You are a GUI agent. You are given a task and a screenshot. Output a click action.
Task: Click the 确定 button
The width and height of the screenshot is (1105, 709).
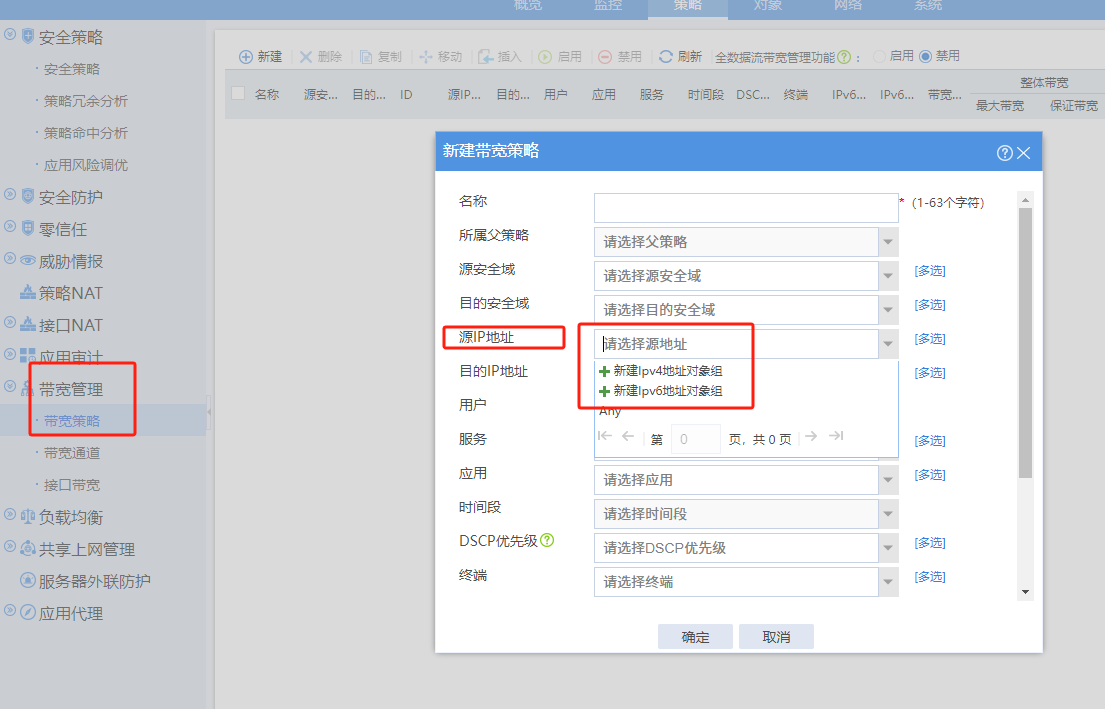point(696,636)
